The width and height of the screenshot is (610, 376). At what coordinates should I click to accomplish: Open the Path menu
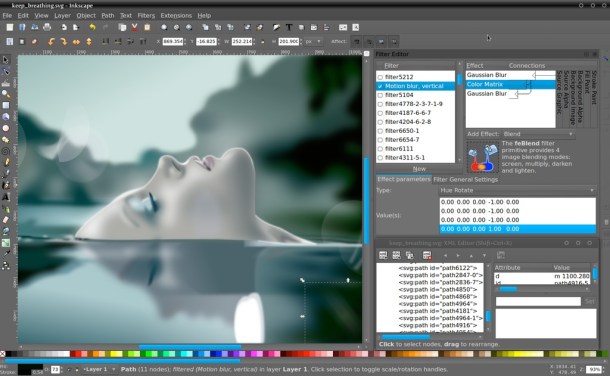pyautogui.click(x=108, y=16)
